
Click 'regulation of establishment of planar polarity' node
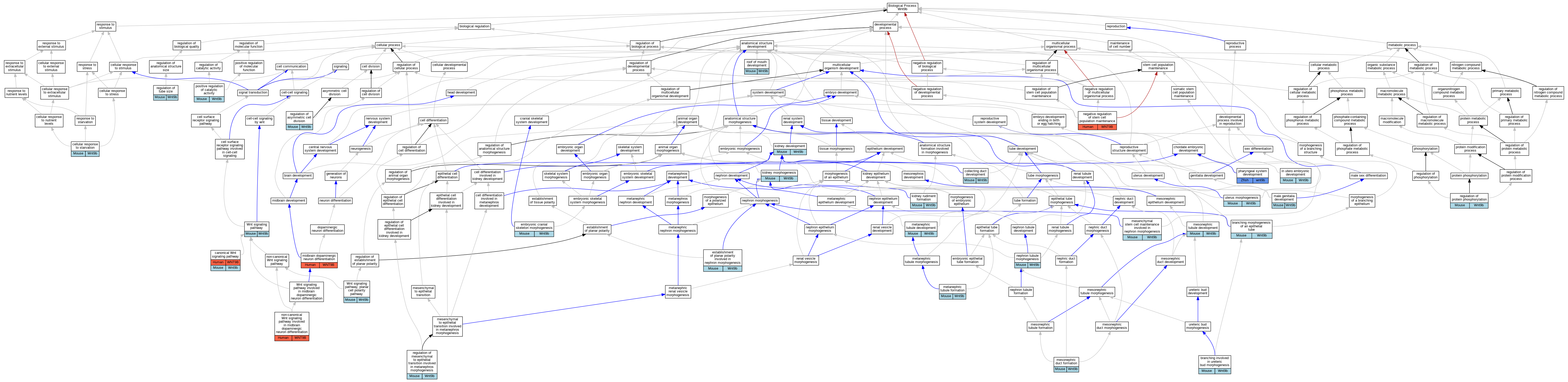(365, 260)
